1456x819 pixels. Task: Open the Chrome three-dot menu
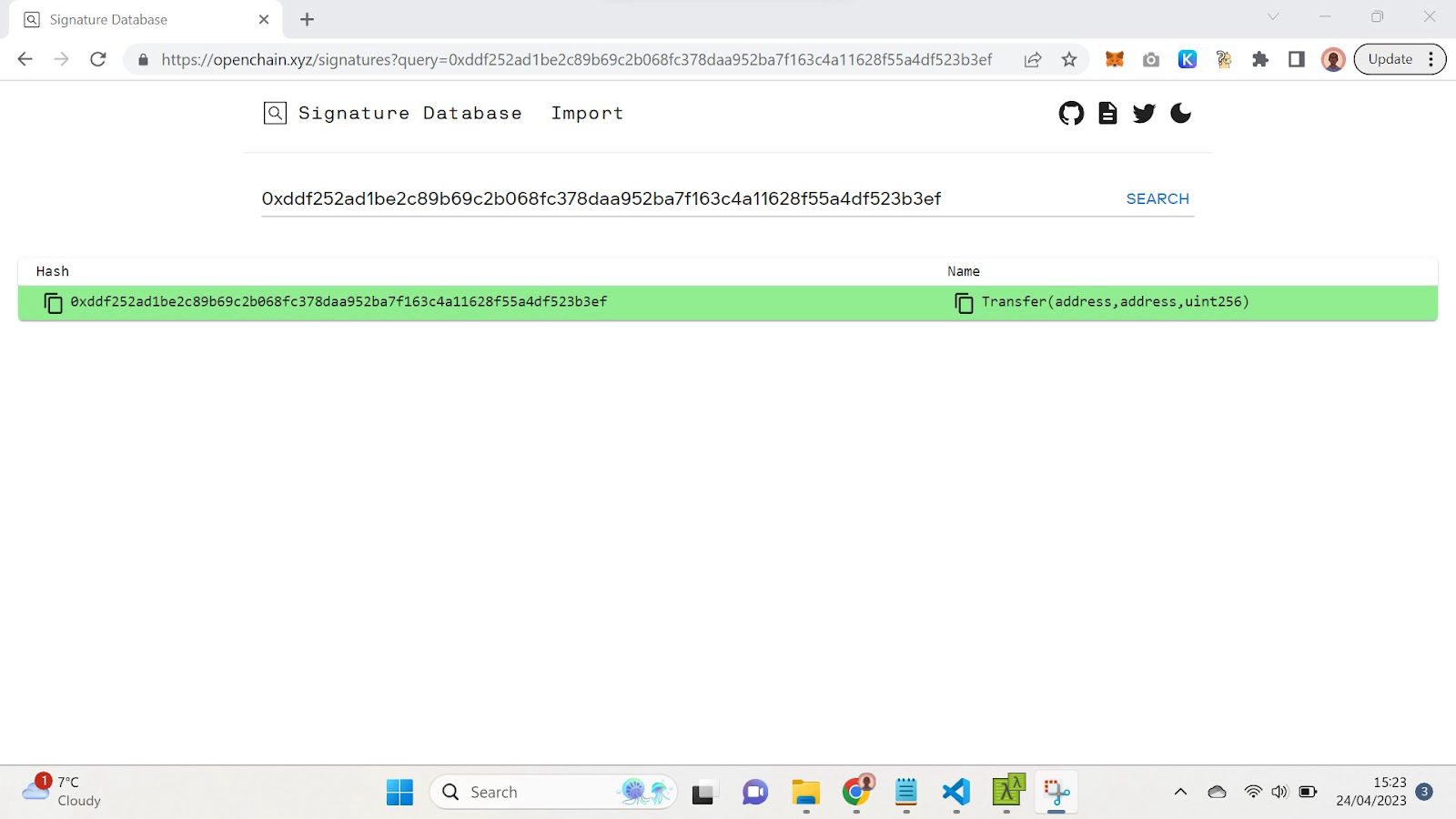(1431, 59)
